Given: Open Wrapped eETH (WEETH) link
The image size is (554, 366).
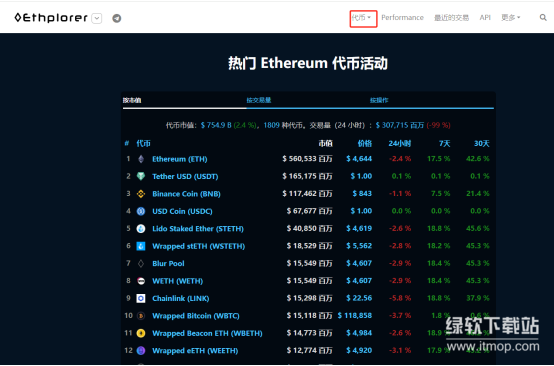Looking at the screenshot, I should point(195,351).
